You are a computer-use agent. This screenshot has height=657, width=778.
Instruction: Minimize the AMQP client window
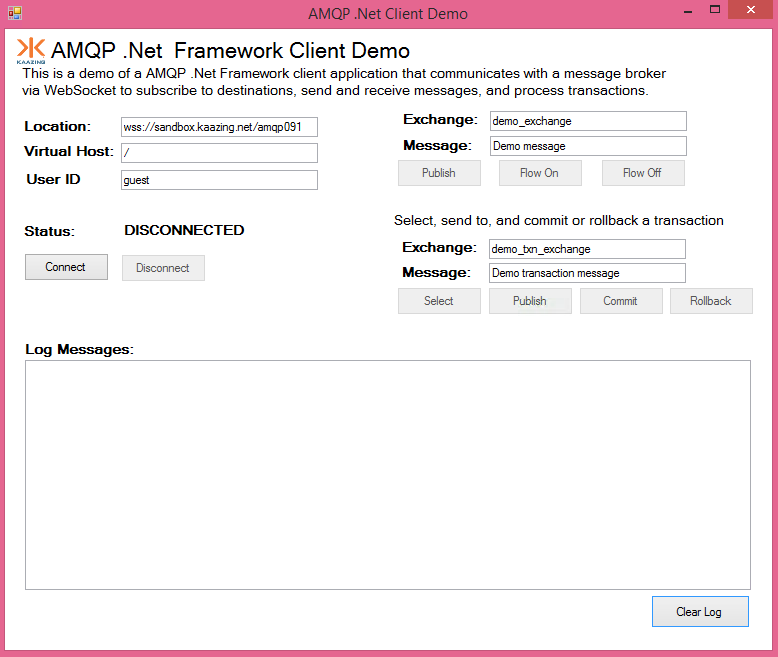688,11
